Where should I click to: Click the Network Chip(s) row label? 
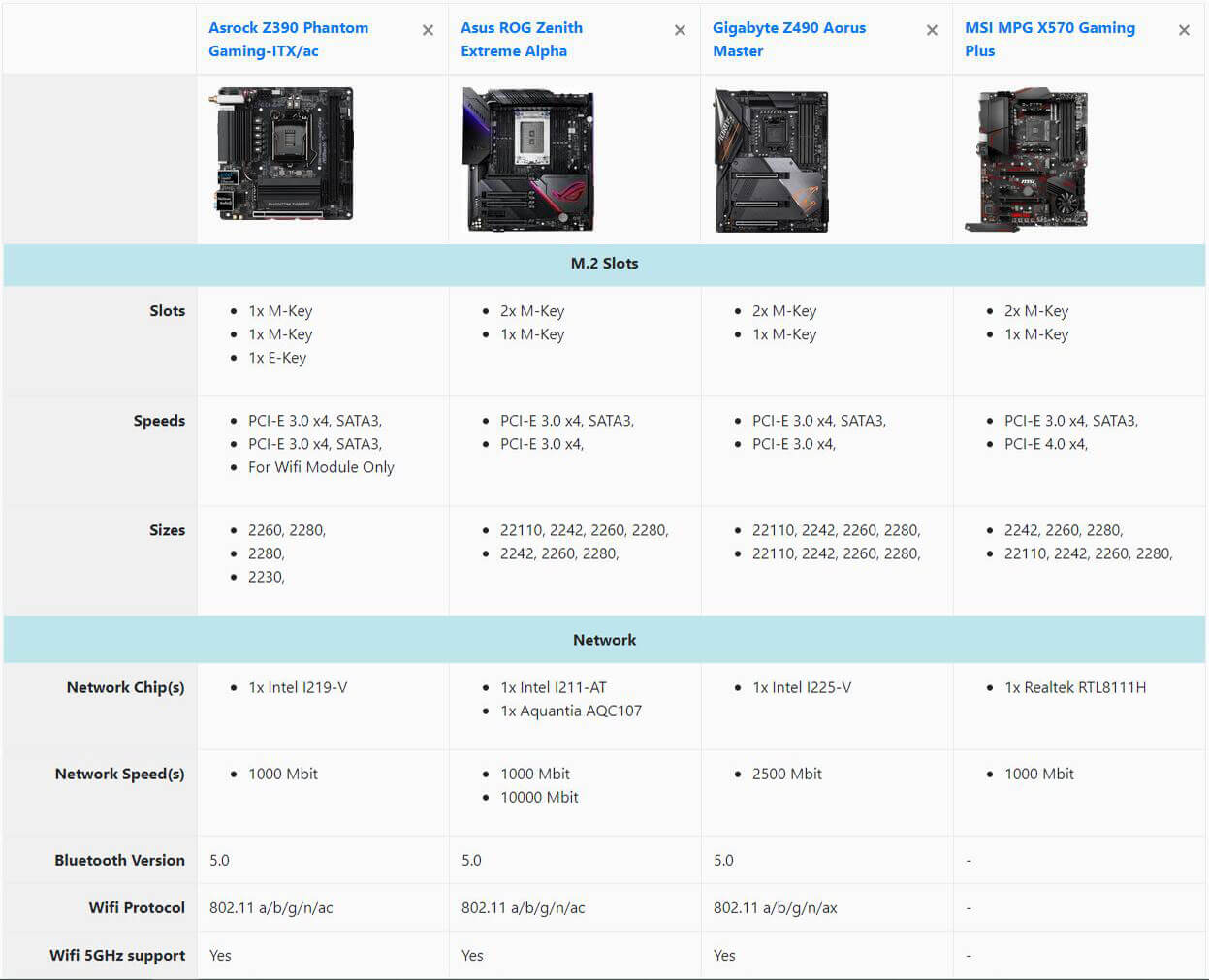pos(125,687)
